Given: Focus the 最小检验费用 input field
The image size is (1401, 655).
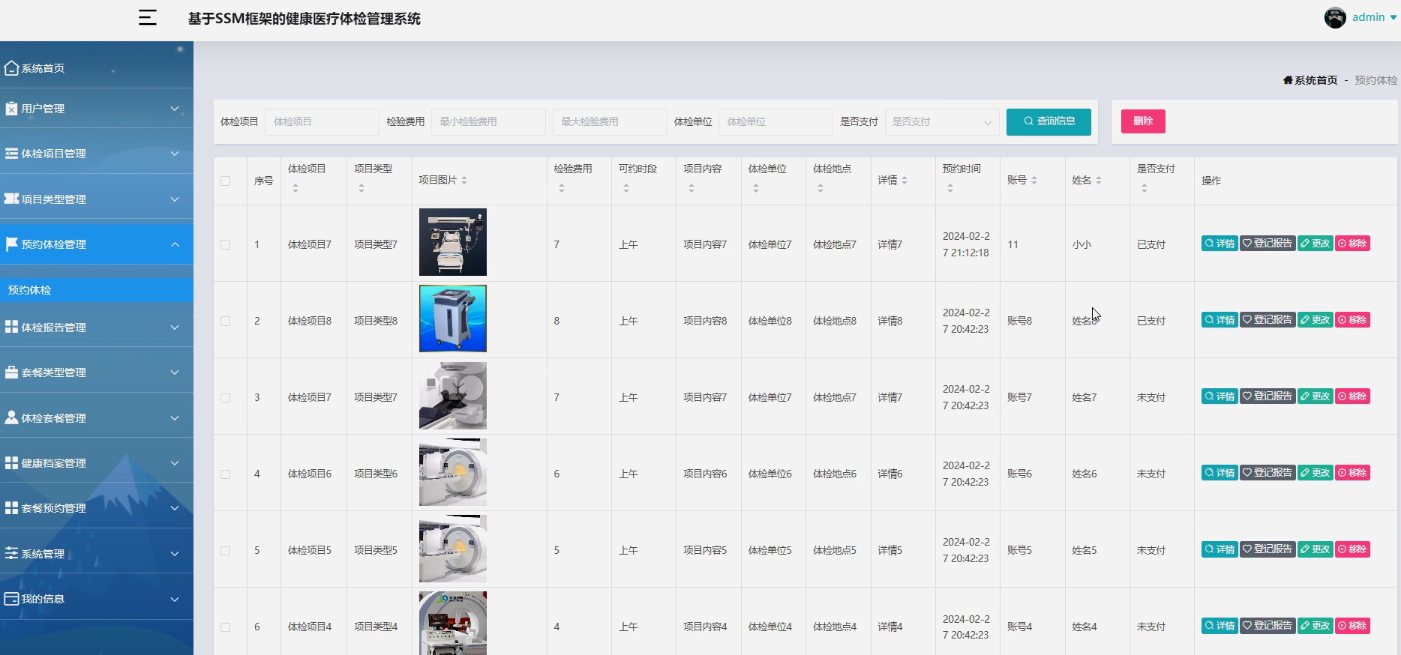Looking at the screenshot, I should pos(488,122).
